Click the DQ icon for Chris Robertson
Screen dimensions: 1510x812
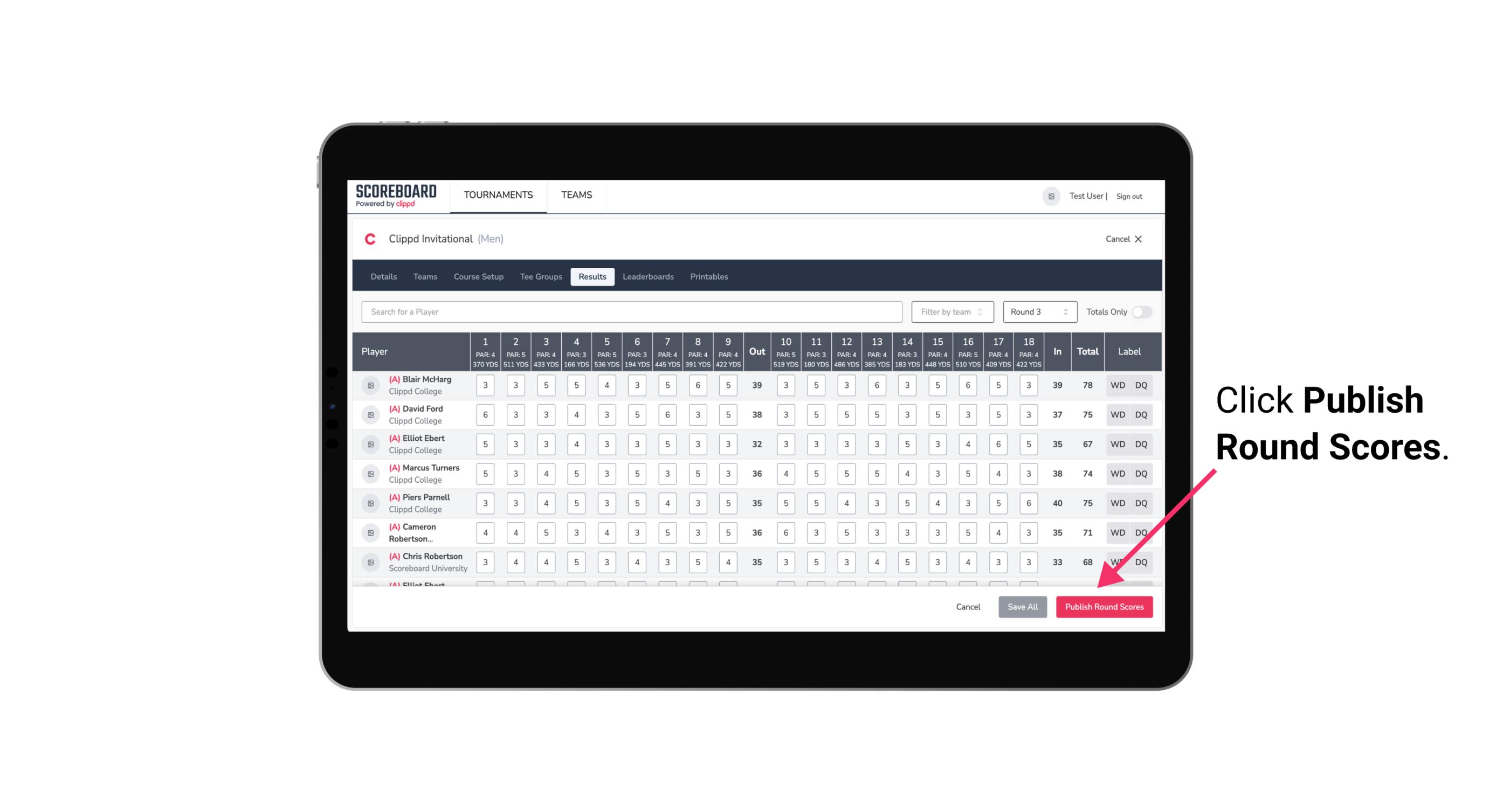1142,561
